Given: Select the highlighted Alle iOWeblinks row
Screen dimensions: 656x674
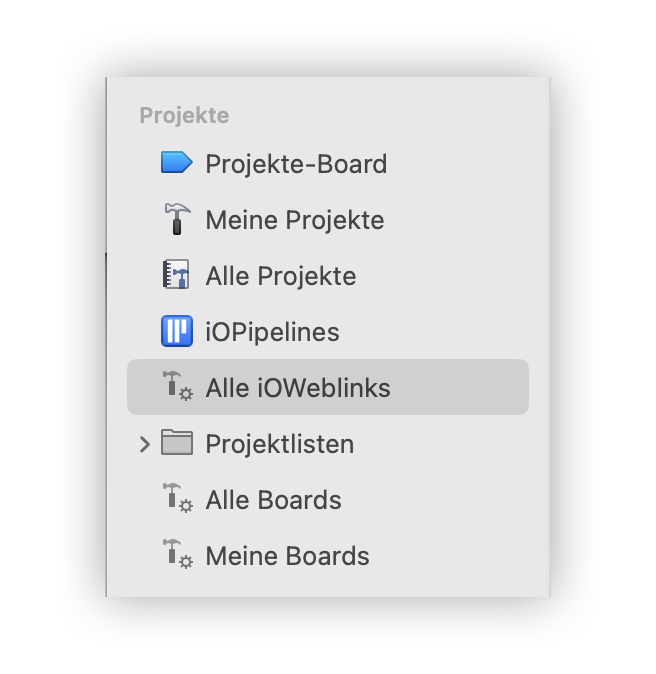Looking at the screenshot, I should coord(328,387).
